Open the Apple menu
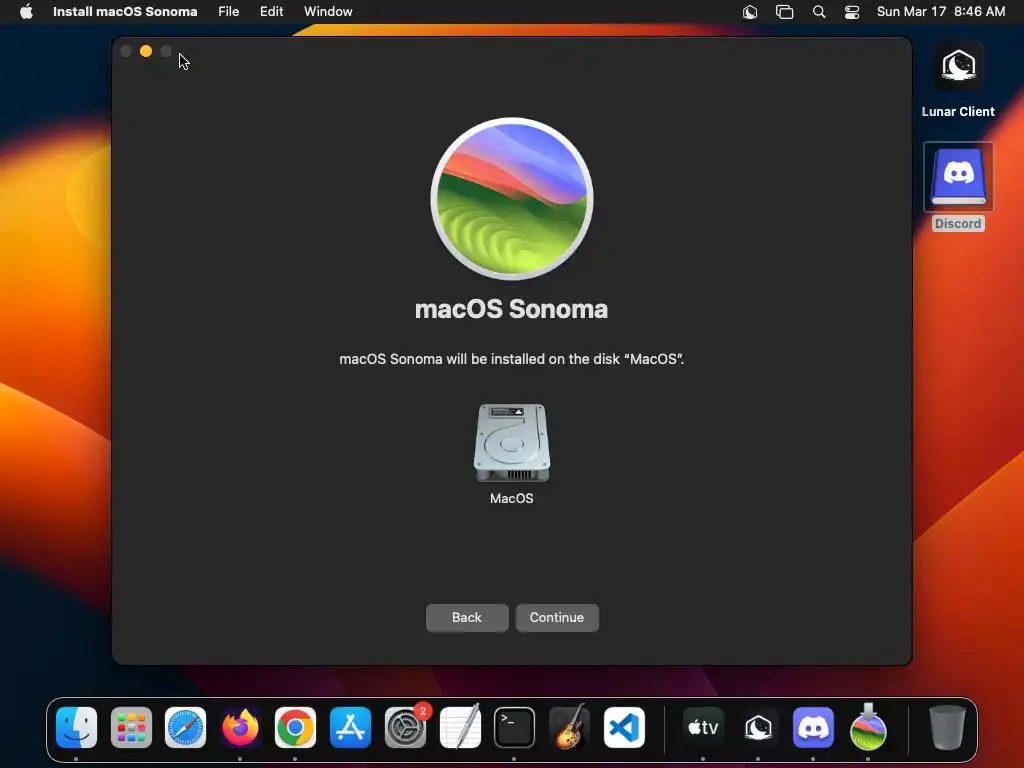The height and width of the screenshot is (768, 1024). point(26,12)
